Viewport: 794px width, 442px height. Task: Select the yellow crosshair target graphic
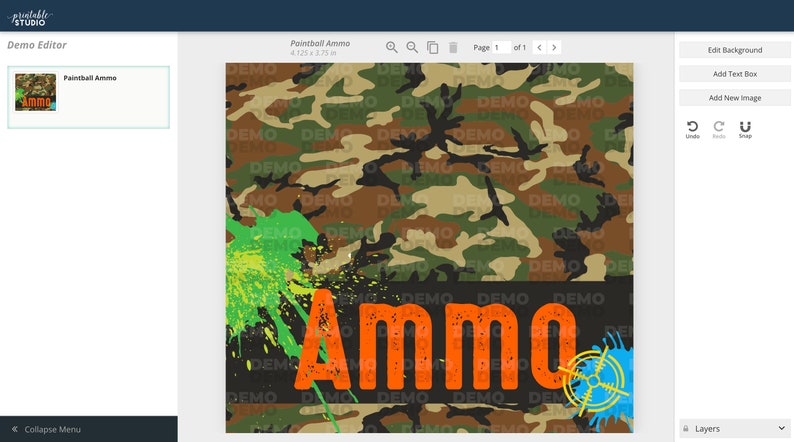coord(593,380)
